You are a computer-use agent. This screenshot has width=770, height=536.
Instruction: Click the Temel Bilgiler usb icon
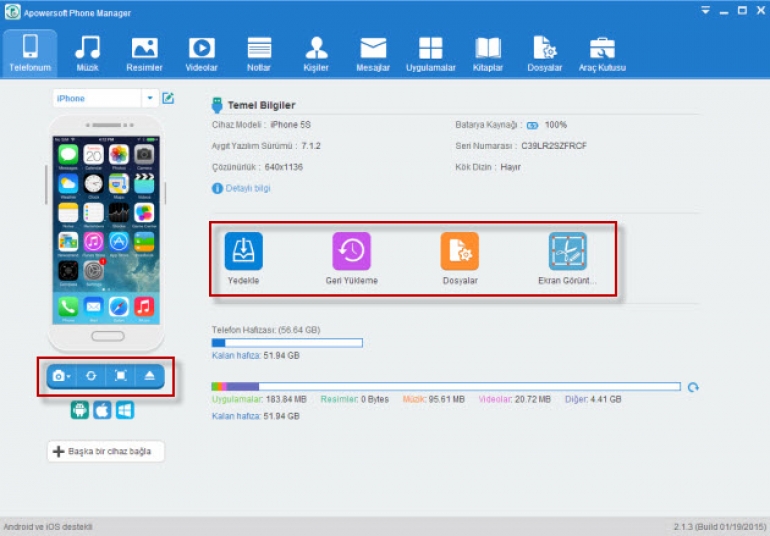(217, 105)
